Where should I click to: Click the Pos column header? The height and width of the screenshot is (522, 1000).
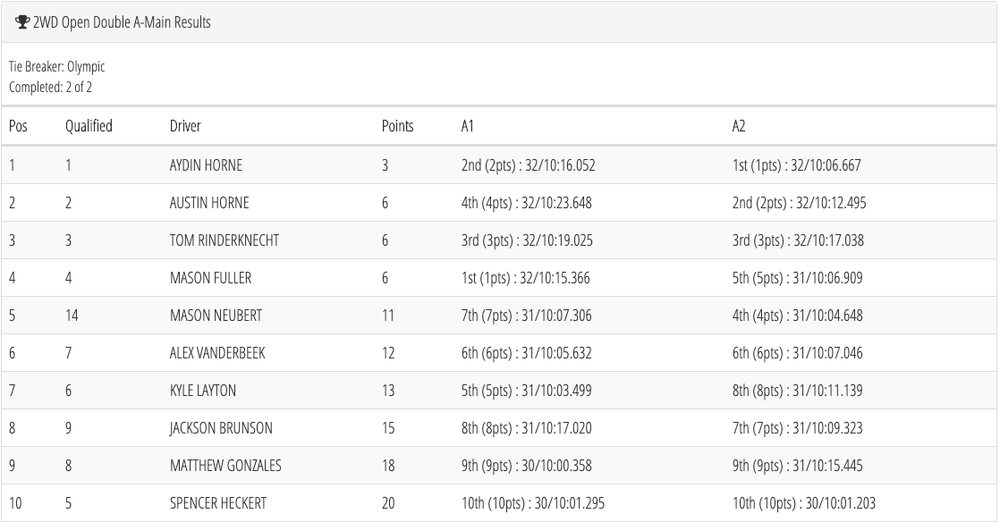click(x=18, y=126)
